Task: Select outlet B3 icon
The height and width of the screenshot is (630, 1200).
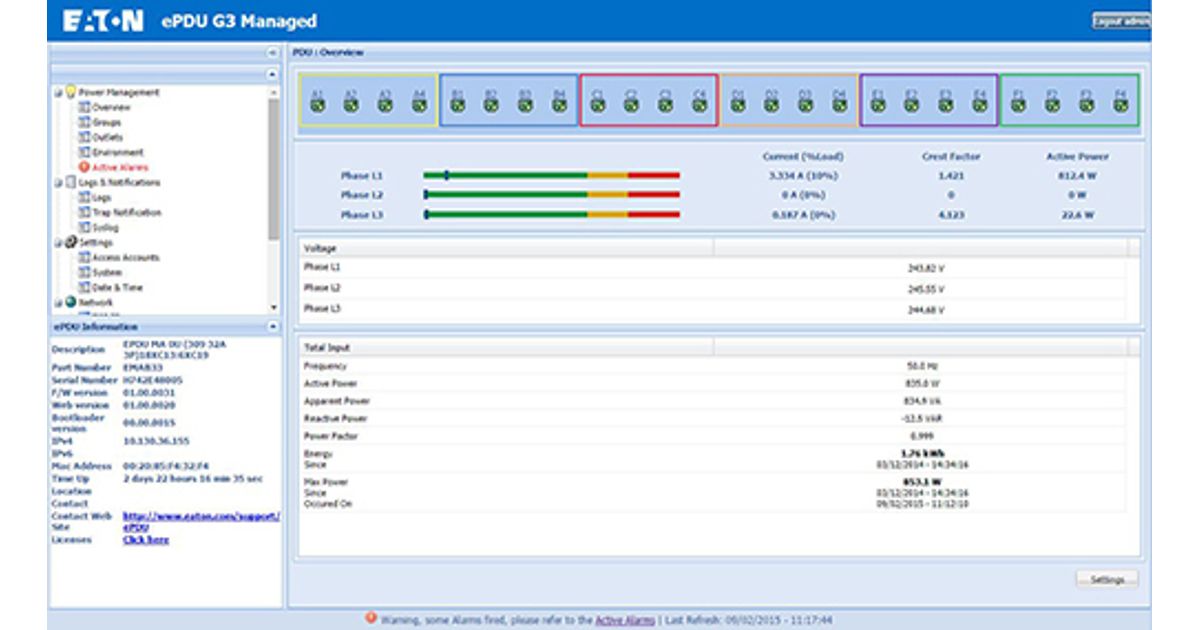Action: pos(524,106)
